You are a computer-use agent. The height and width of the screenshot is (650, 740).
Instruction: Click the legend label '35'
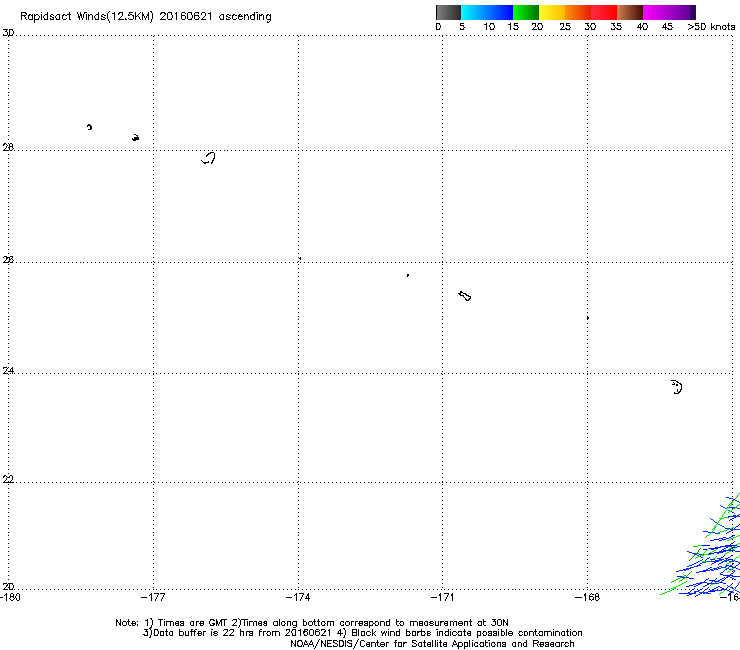(616, 27)
